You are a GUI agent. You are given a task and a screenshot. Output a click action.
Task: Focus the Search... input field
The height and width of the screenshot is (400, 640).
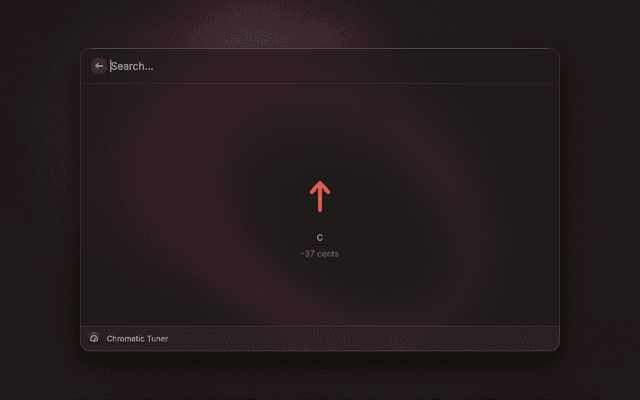coord(331,66)
